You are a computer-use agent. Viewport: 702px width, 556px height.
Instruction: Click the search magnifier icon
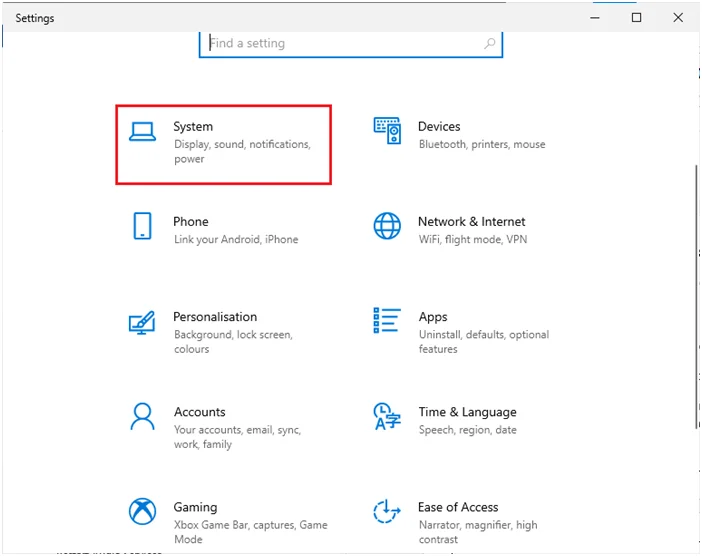[x=490, y=43]
